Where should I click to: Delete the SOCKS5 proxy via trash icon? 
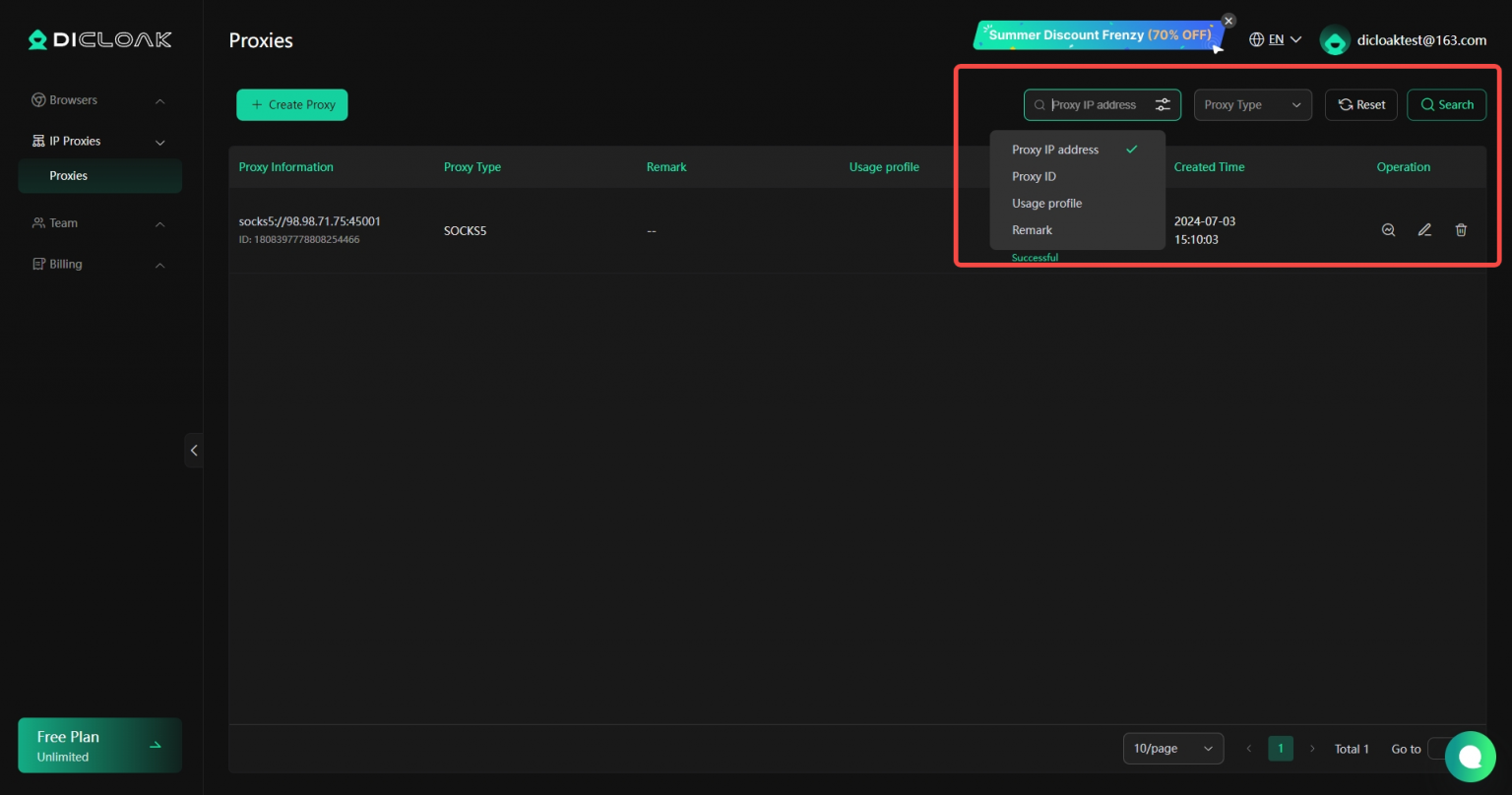(x=1461, y=229)
